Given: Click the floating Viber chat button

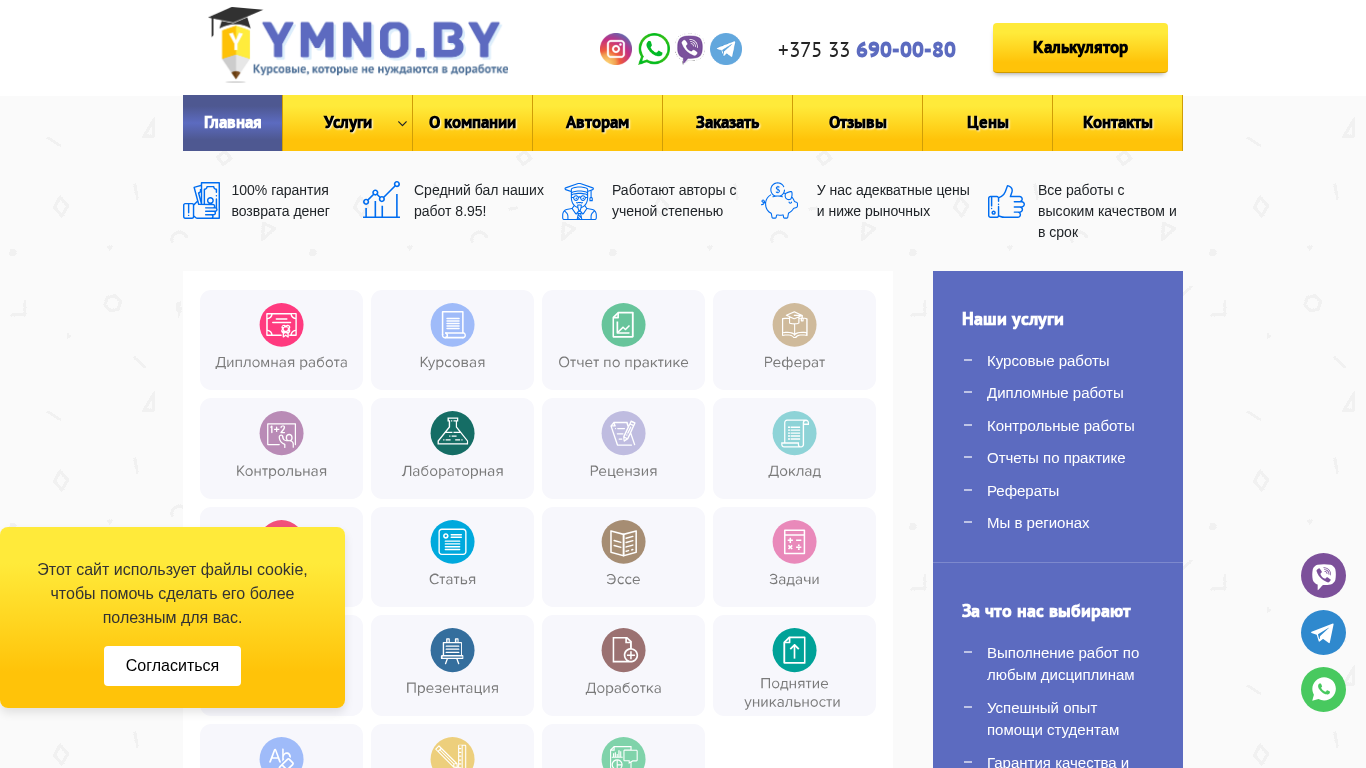Looking at the screenshot, I should 1323,575.
